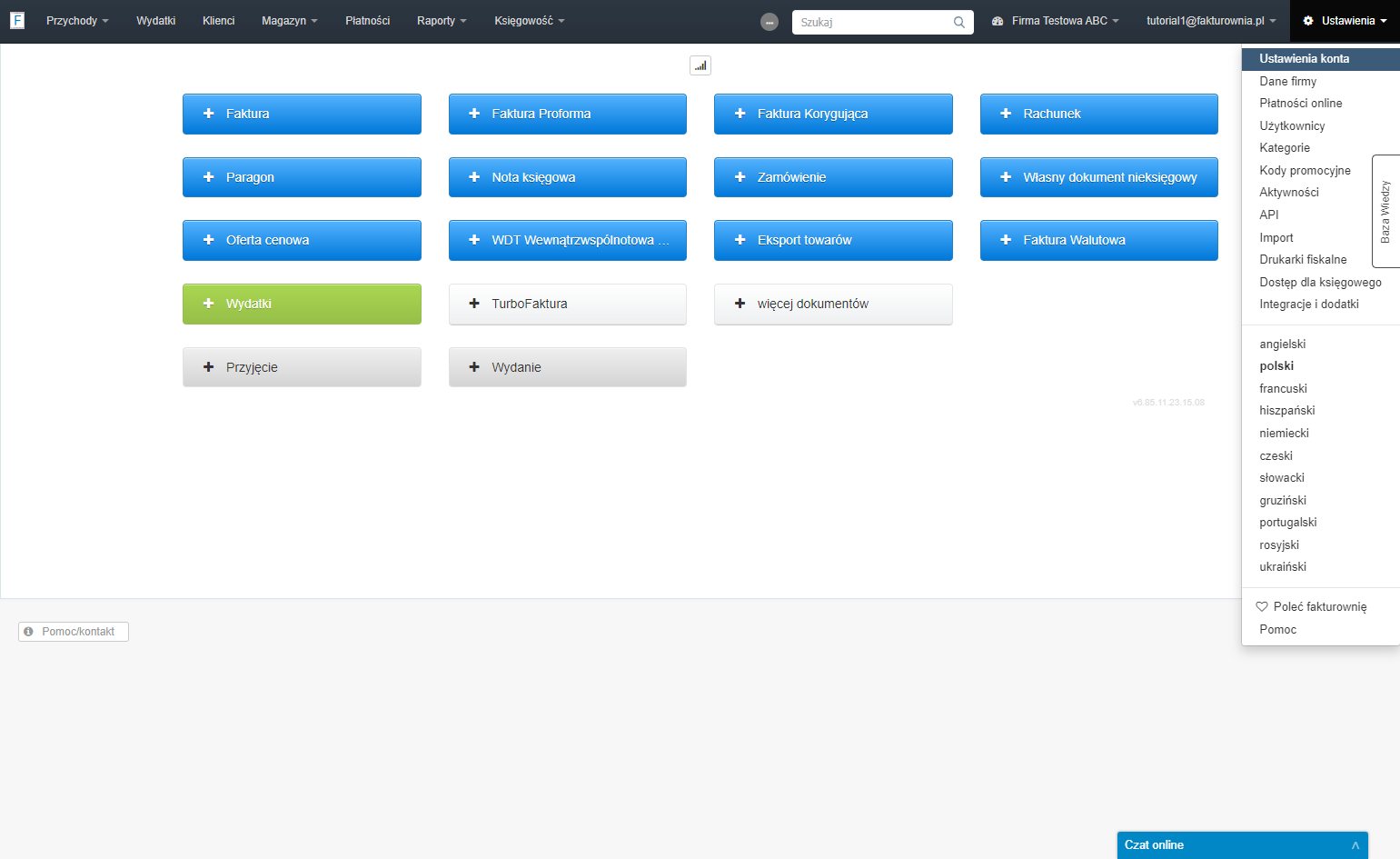
Task: Open the Baza Wiedzy side tab
Action: [x=1385, y=212]
